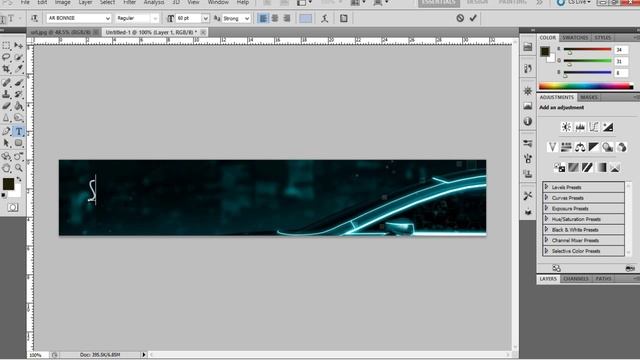The image size is (640, 360).
Task: Select the Clone Stamp tool
Action: coord(6,94)
